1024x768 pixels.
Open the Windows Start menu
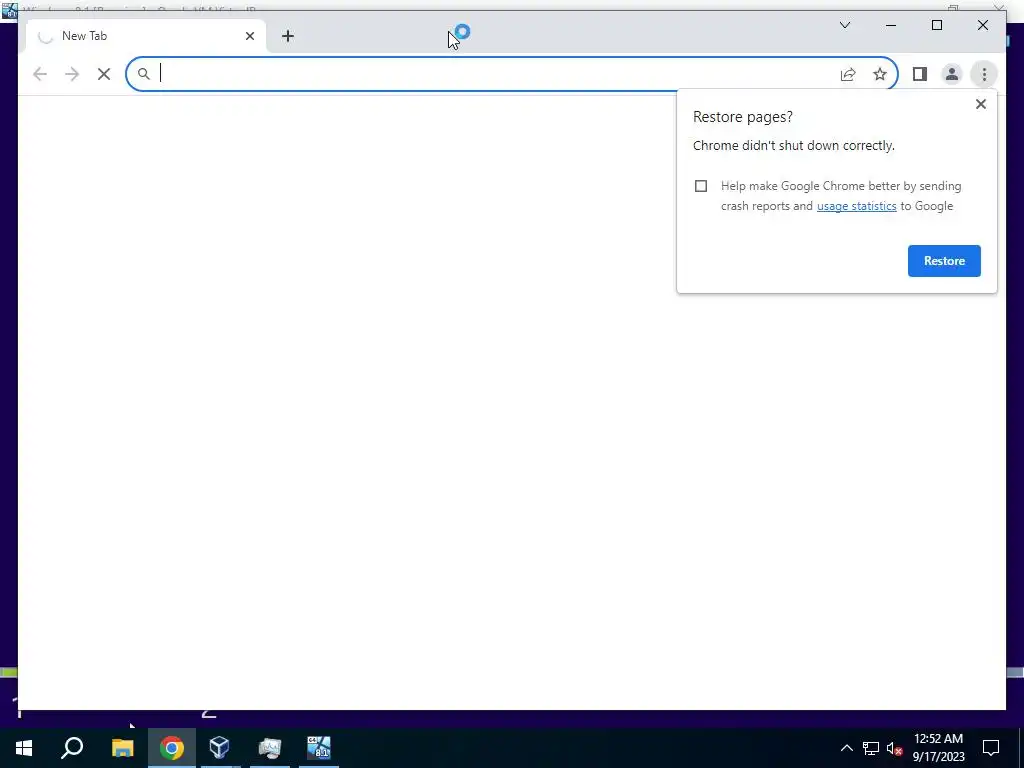coord(24,748)
